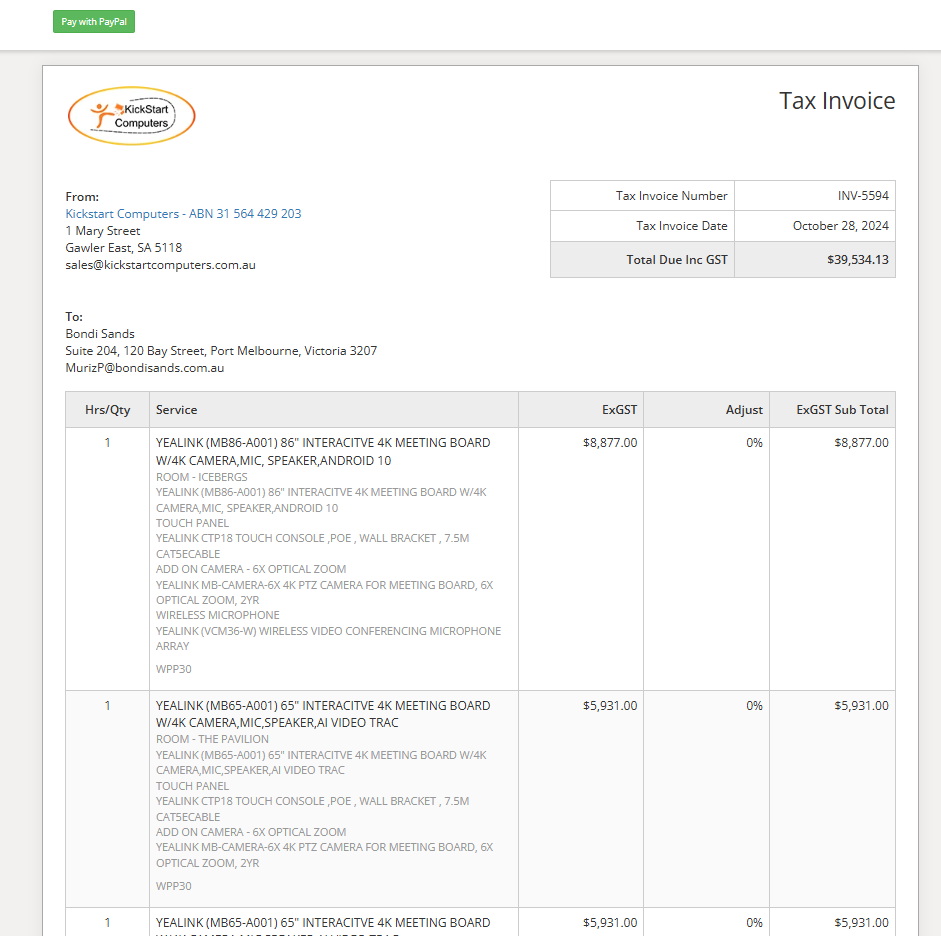Click the Pay with PayPal button
This screenshot has height=936, width=941.
coord(93,21)
